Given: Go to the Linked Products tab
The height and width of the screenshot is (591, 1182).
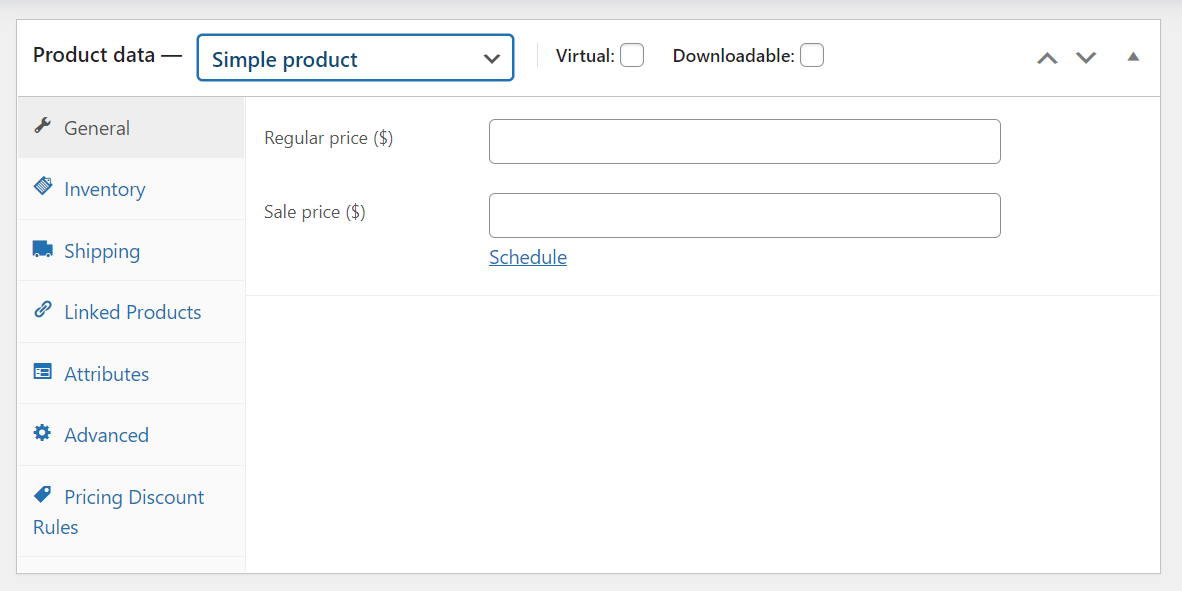Looking at the screenshot, I should (133, 312).
